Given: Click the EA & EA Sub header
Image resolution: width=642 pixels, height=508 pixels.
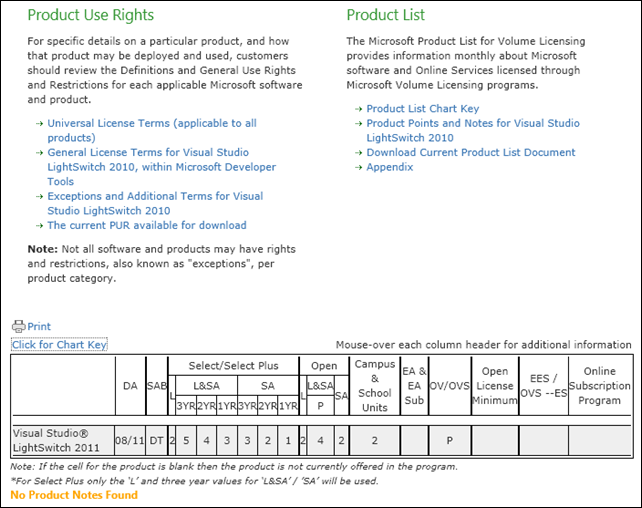Looking at the screenshot, I should [x=414, y=386].
